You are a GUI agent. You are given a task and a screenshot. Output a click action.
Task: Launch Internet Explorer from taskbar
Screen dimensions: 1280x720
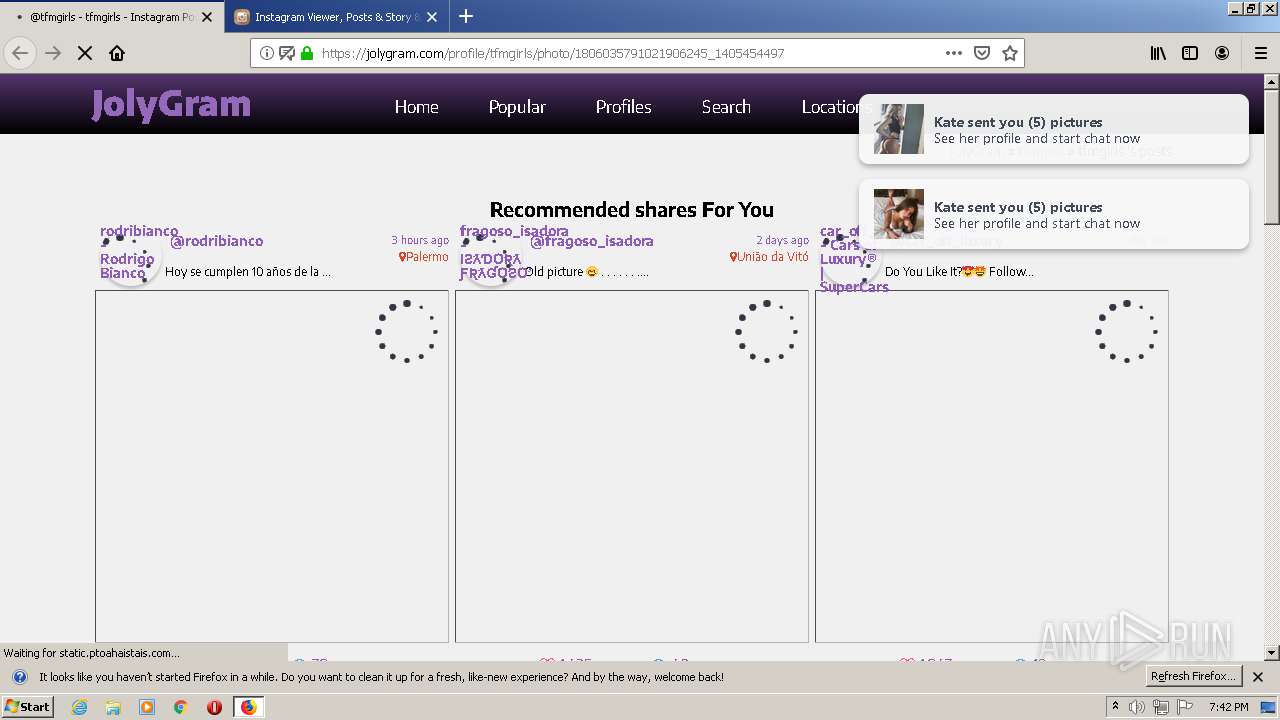(80, 707)
